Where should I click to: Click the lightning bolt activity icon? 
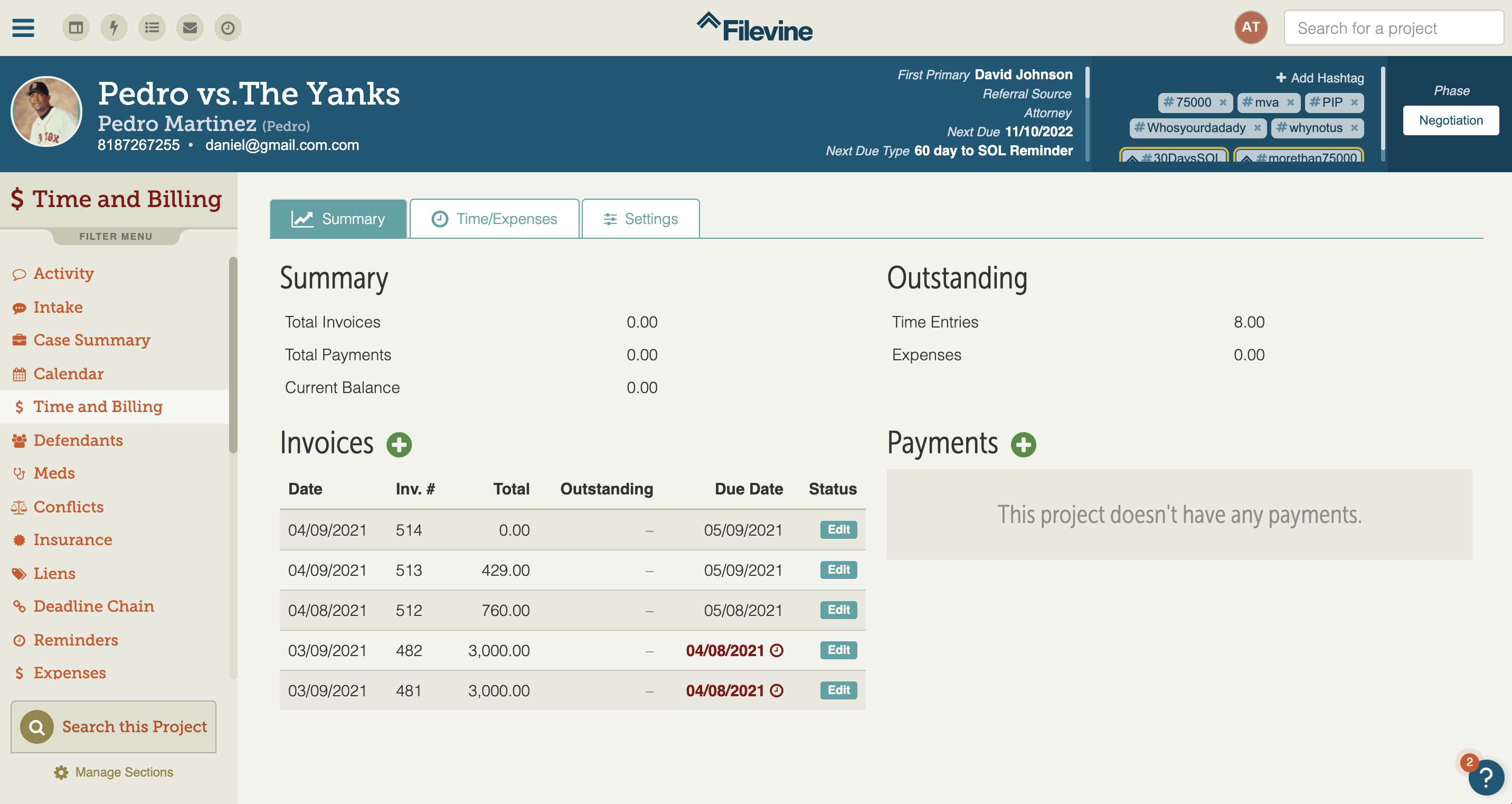(114, 27)
